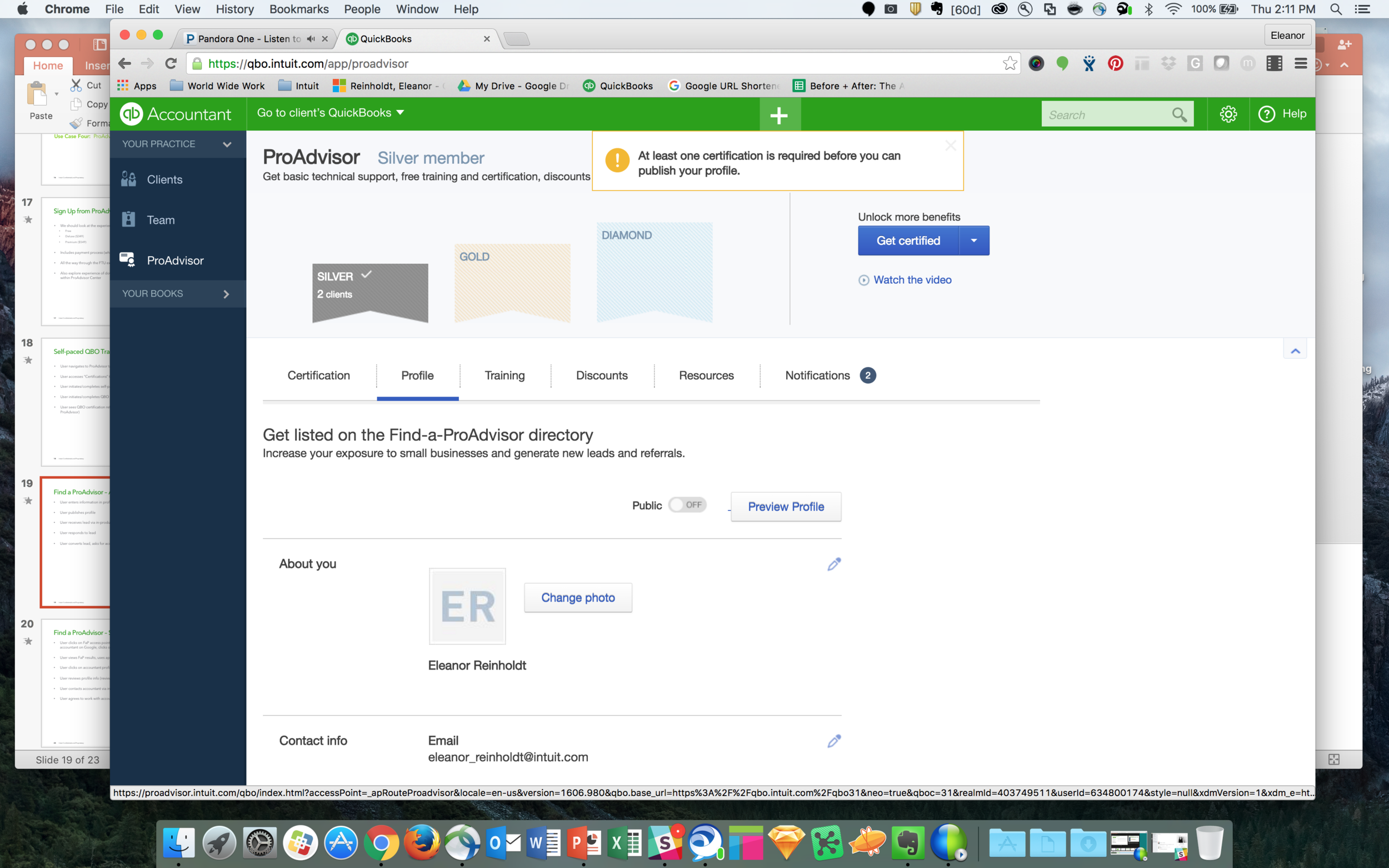1389x868 pixels.
Task: Open the Apps bookmark shortcut
Action: (137, 86)
